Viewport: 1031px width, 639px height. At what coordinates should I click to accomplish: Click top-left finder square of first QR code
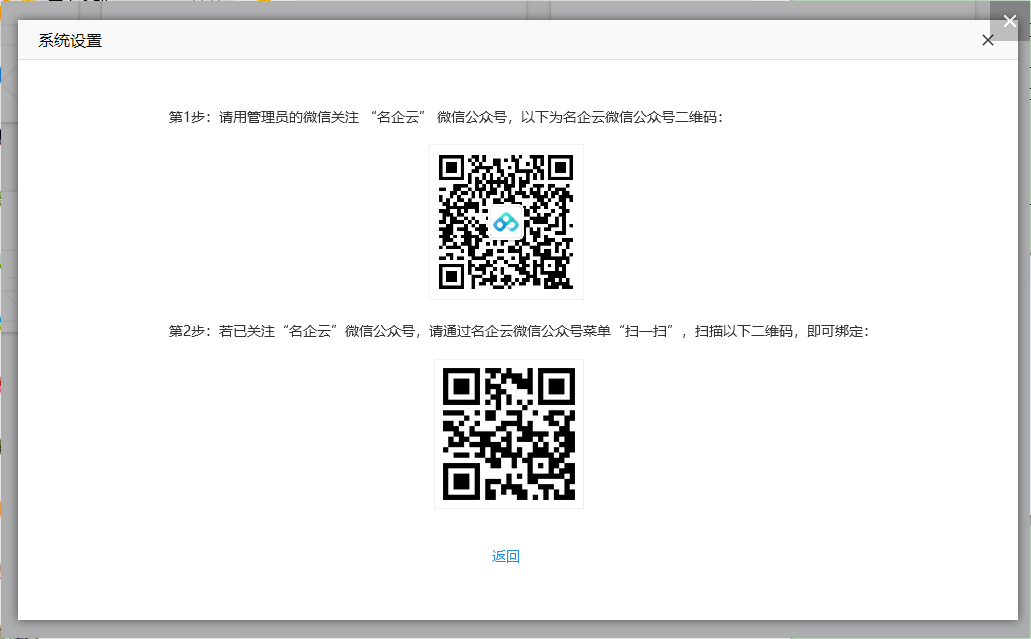pyautogui.click(x=452, y=168)
